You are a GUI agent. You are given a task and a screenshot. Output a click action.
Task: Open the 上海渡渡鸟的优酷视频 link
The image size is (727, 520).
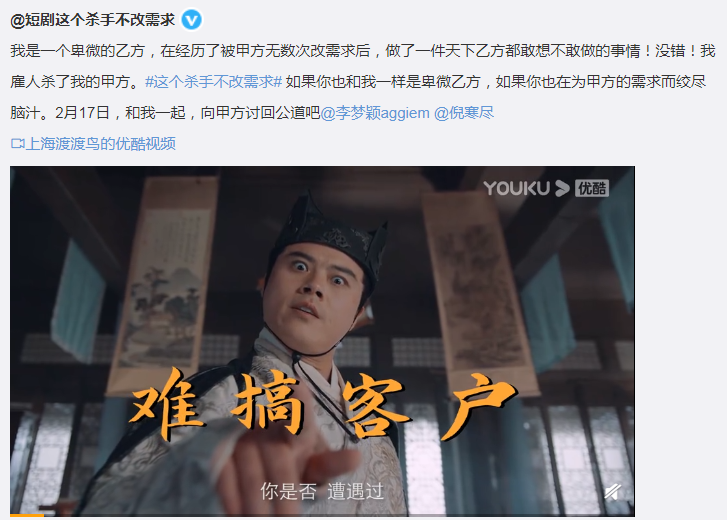[100, 144]
